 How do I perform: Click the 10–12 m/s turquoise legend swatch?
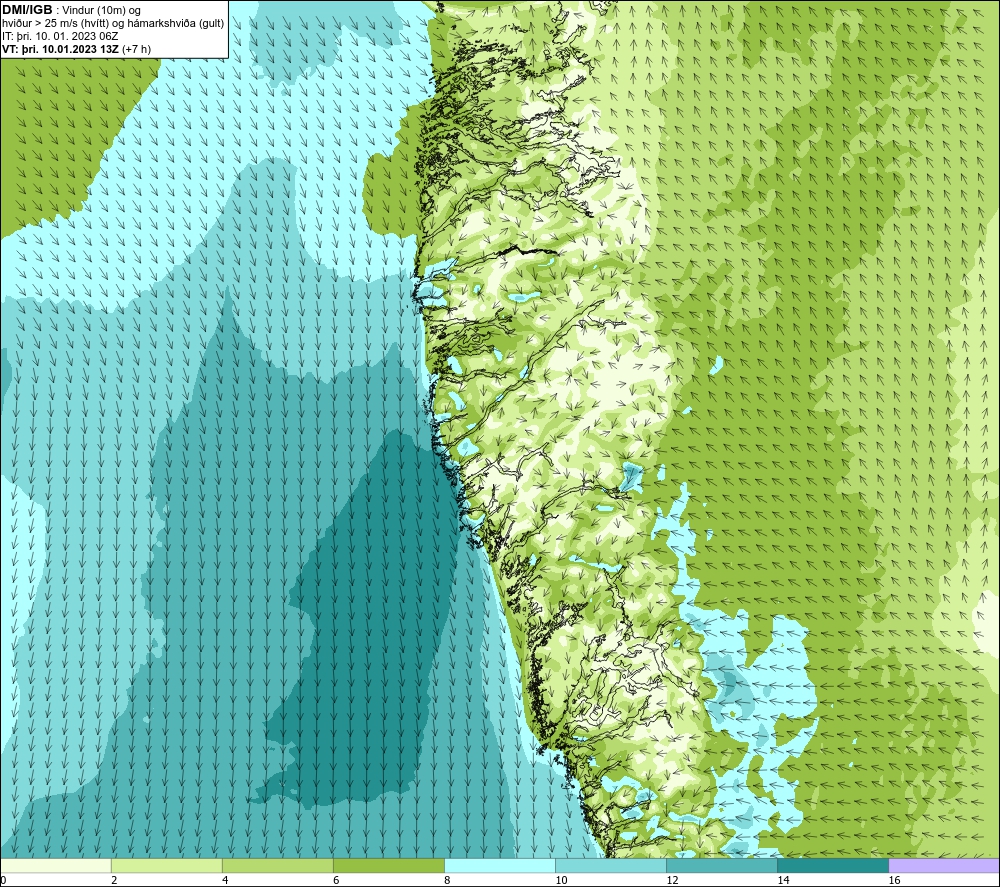(x=610, y=865)
